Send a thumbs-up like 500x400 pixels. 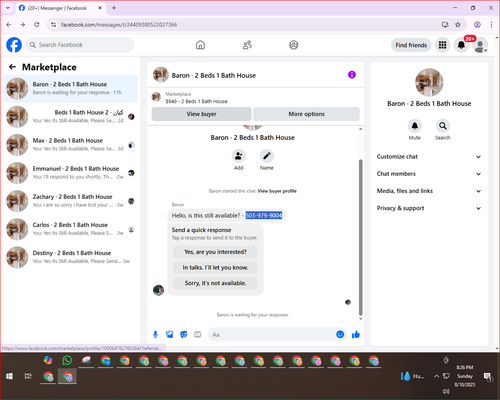[x=356, y=334]
